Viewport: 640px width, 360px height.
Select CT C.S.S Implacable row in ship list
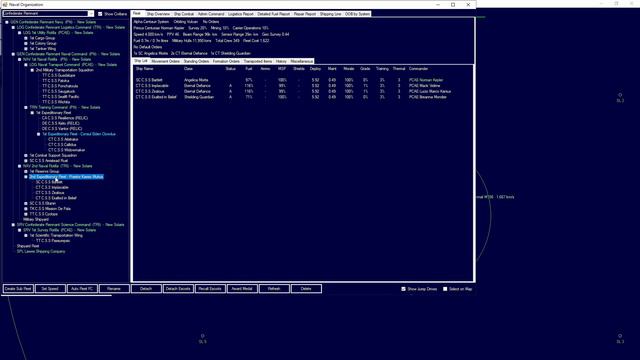pyautogui.click(x=302, y=86)
